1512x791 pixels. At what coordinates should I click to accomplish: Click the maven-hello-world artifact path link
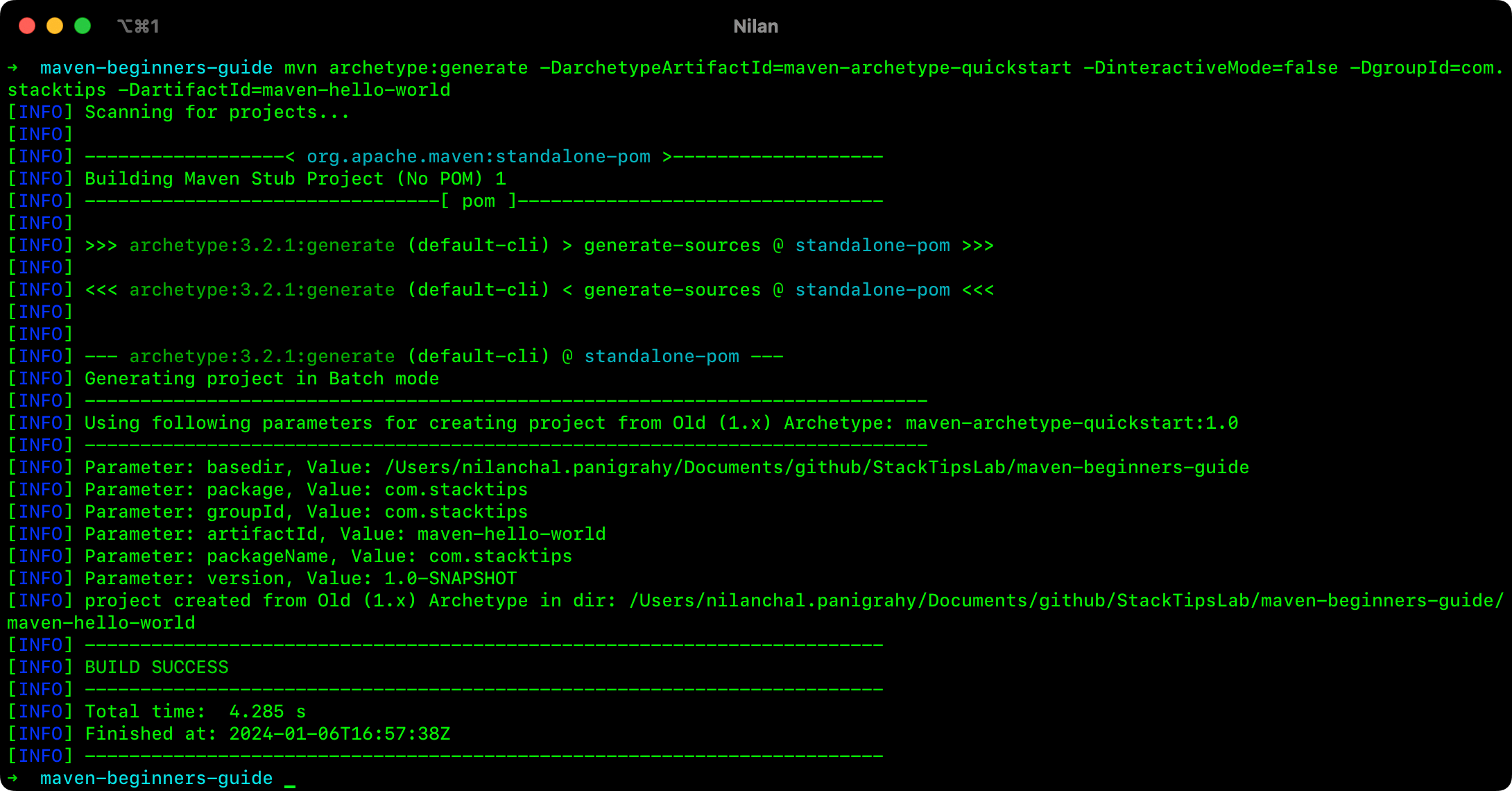[101, 622]
